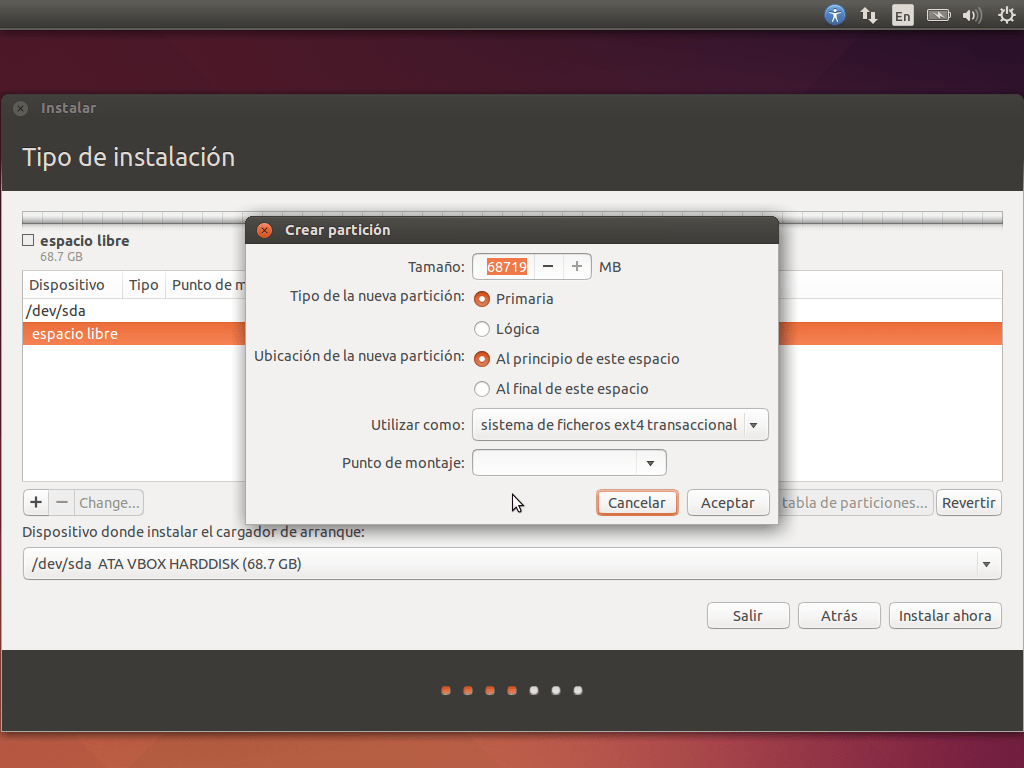This screenshot has height=768, width=1024.
Task: Select the Primaria partition type
Action: pyautogui.click(x=483, y=299)
